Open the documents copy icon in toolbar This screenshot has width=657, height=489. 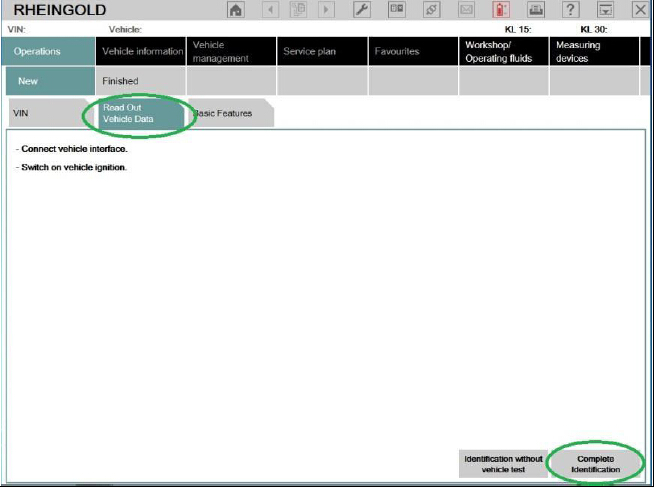pyautogui.click(x=298, y=10)
